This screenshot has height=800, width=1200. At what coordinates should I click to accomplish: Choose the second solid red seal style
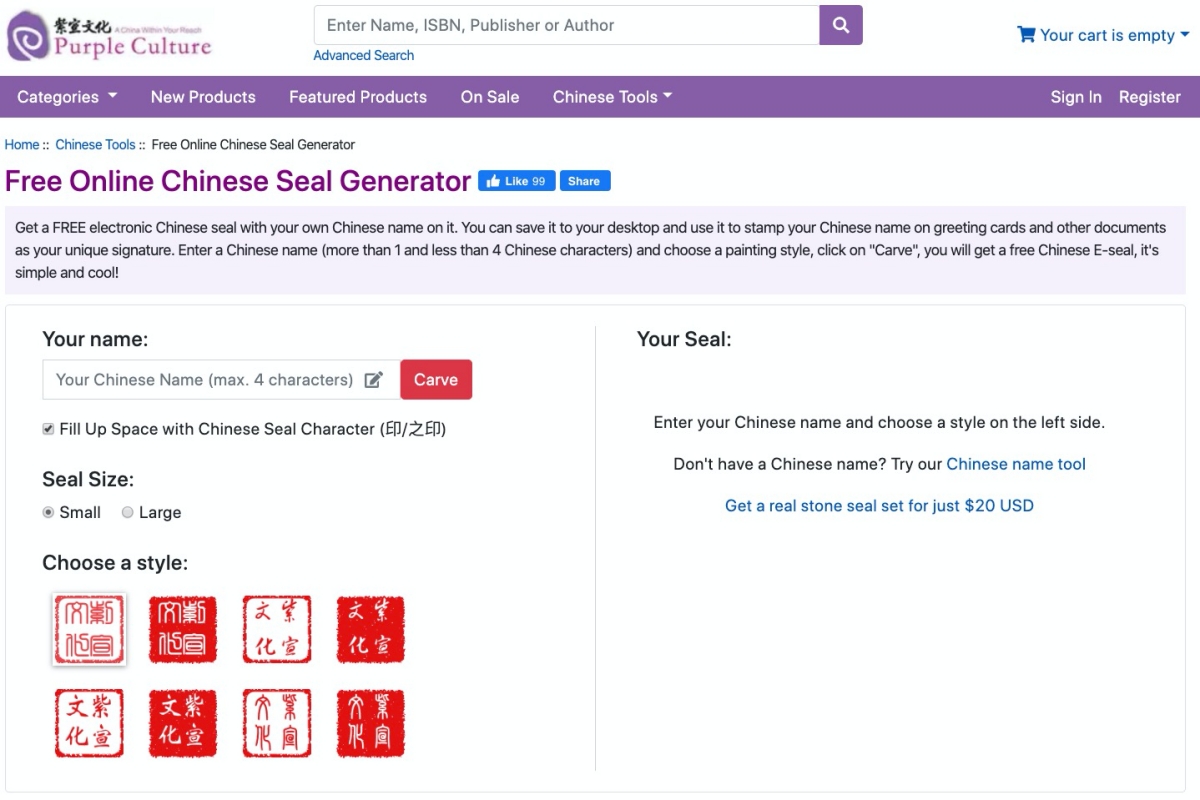pyautogui.click(x=183, y=629)
